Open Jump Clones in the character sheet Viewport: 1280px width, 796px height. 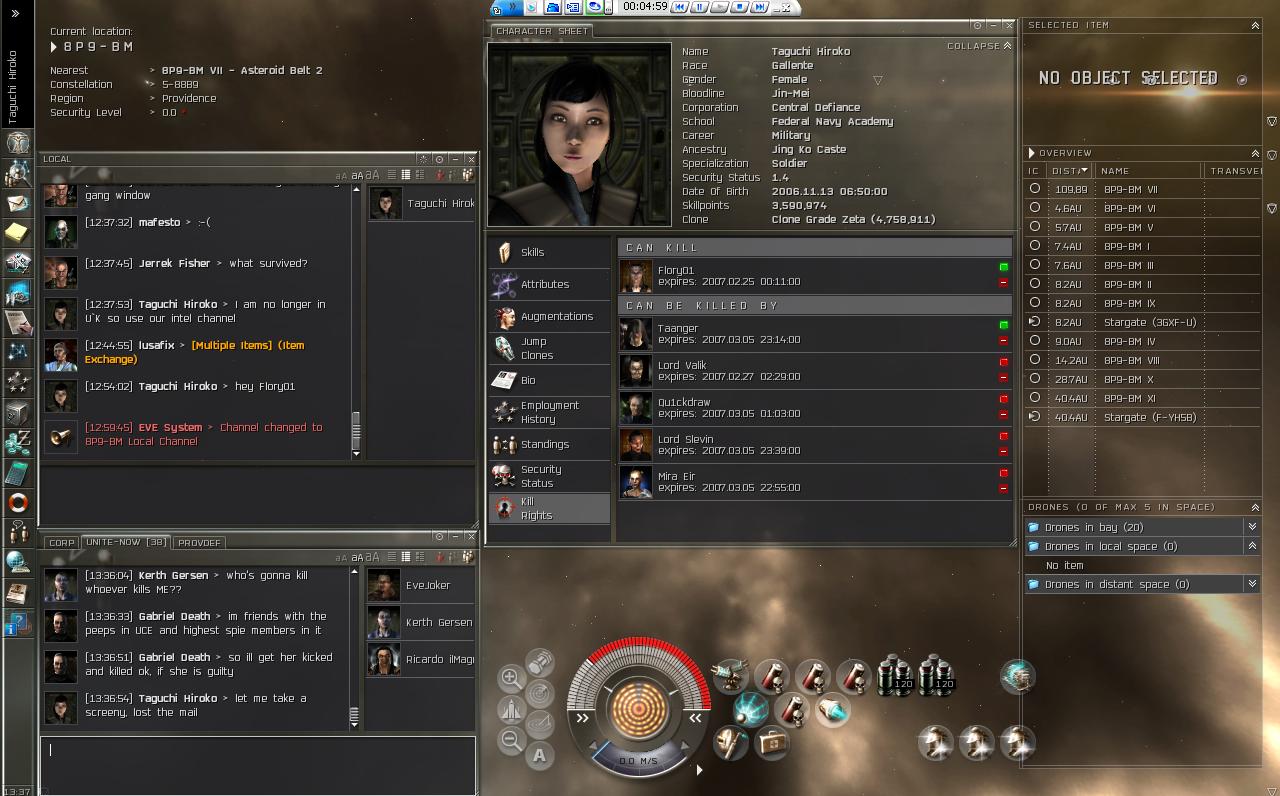[x=550, y=348]
